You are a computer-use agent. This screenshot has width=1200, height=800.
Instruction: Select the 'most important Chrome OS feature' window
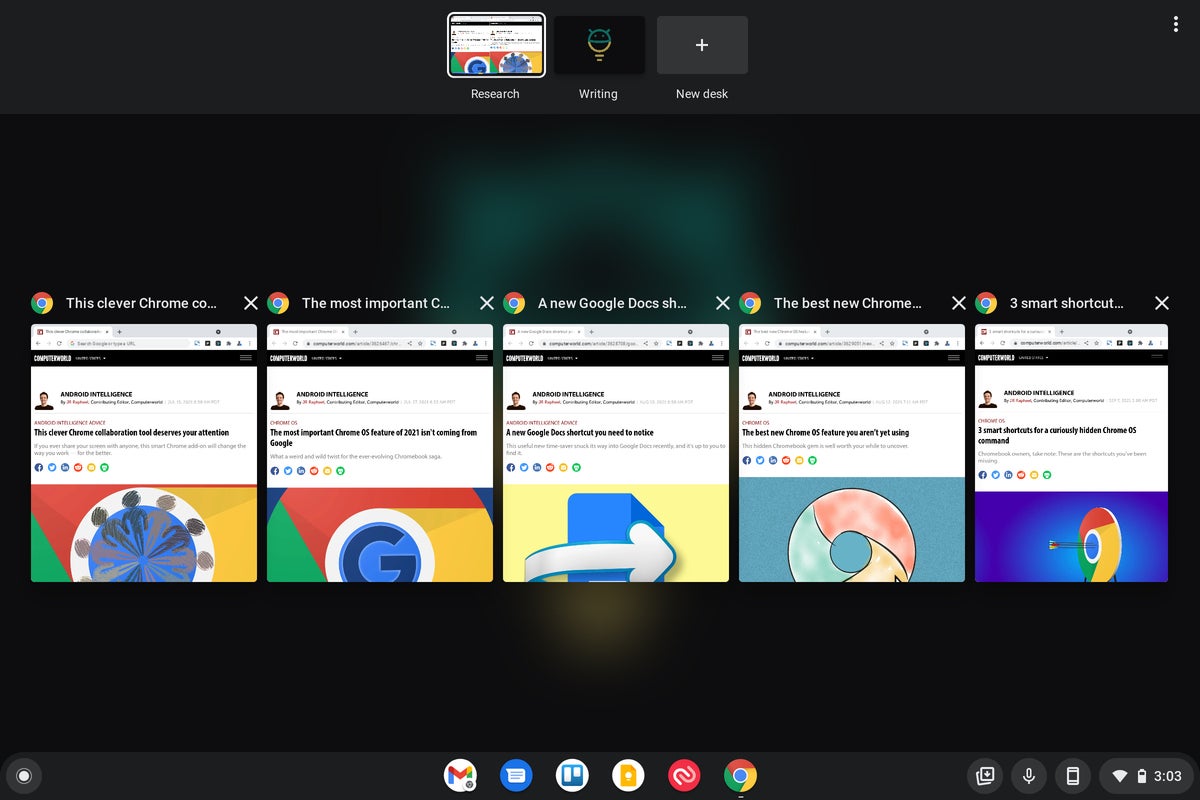pos(380,453)
